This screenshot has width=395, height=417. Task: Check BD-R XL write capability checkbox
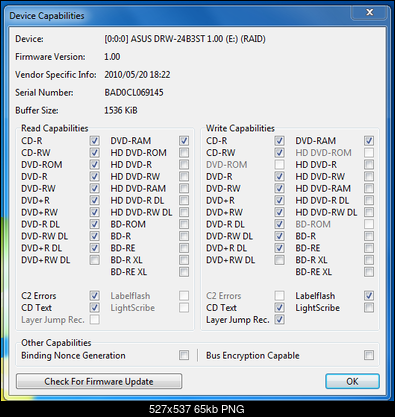(x=369, y=260)
